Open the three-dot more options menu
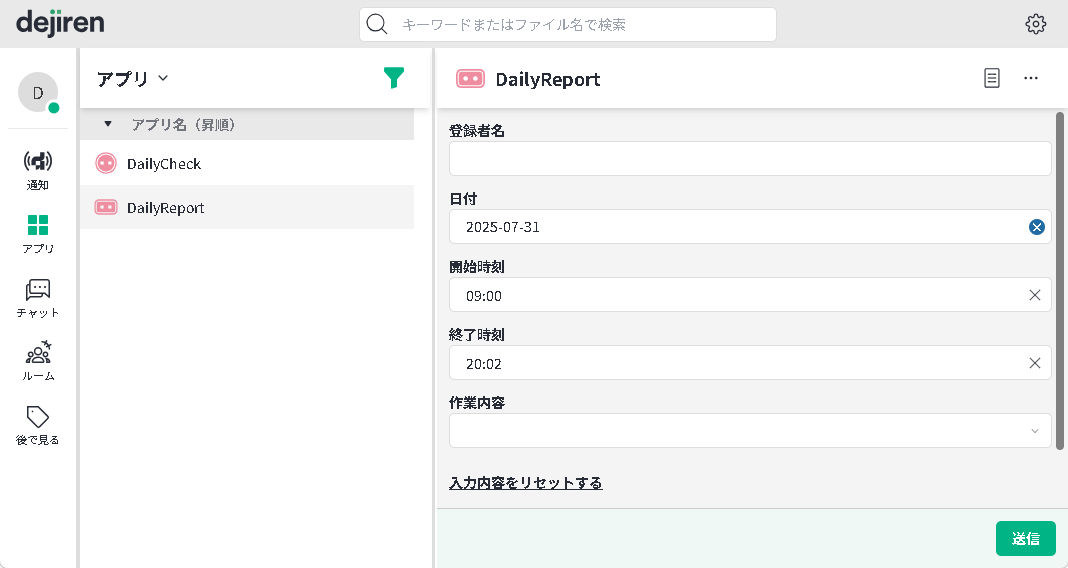The width and height of the screenshot is (1068, 568). [1031, 78]
